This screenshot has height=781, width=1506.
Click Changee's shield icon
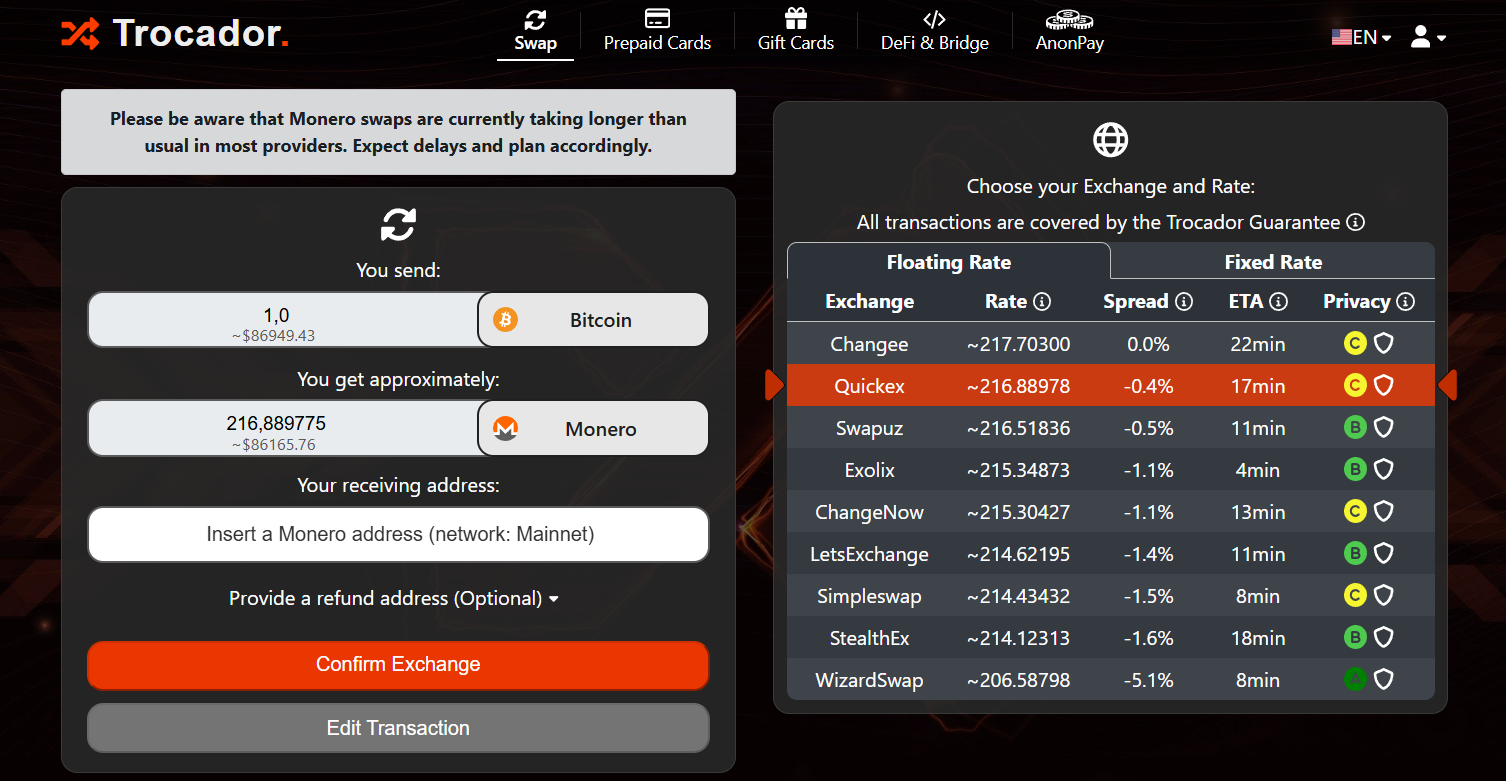pyautogui.click(x=1384, y=344)
